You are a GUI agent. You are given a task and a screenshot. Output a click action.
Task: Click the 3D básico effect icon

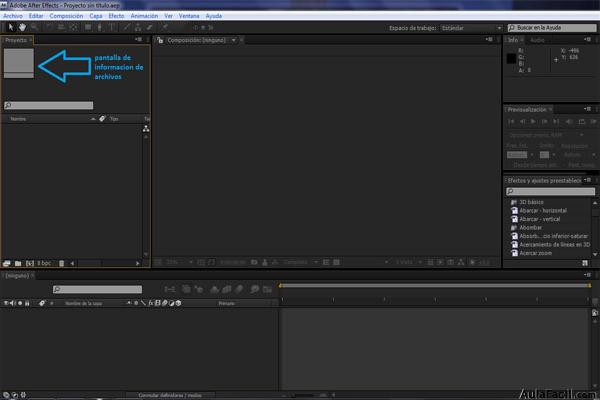pos(514,202)
